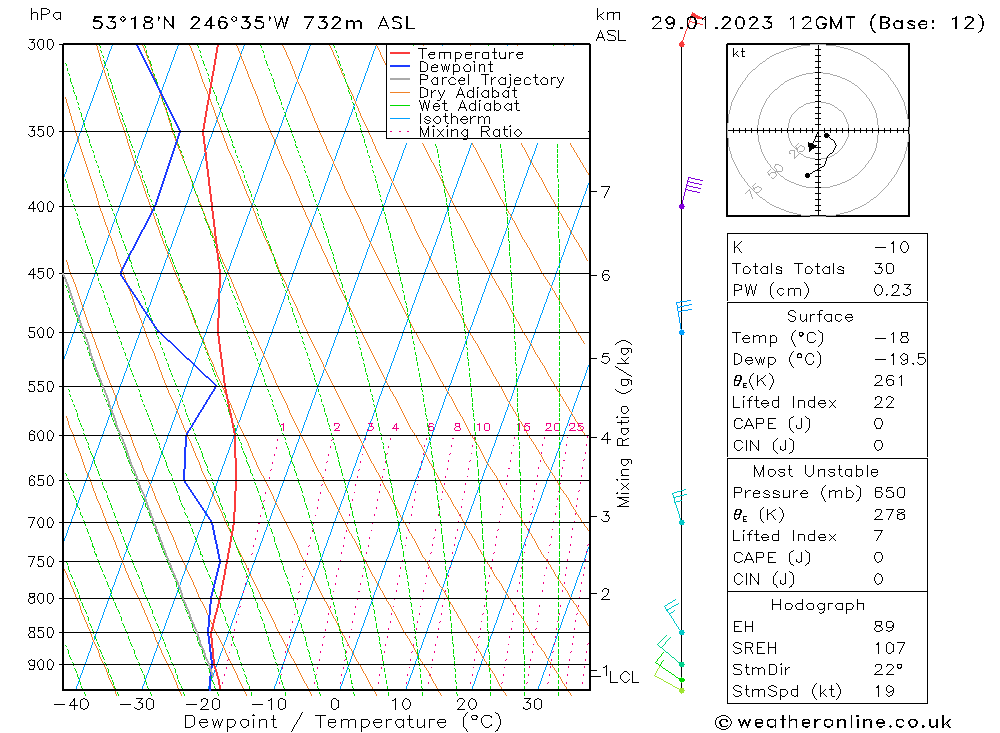Viewport: 1000px width, 733px height.
Task: Click the StmSpd (kt) value 19
Action: click(x=884, y=692)
